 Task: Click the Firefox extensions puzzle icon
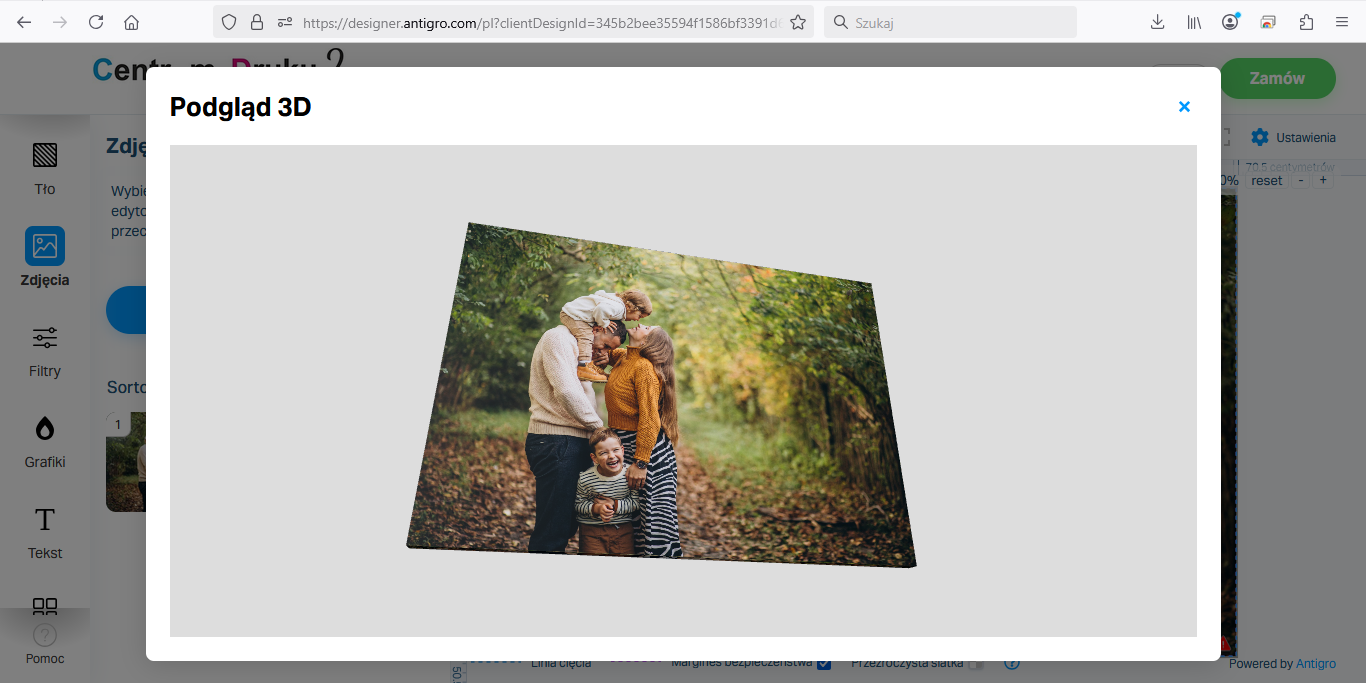1306,22
